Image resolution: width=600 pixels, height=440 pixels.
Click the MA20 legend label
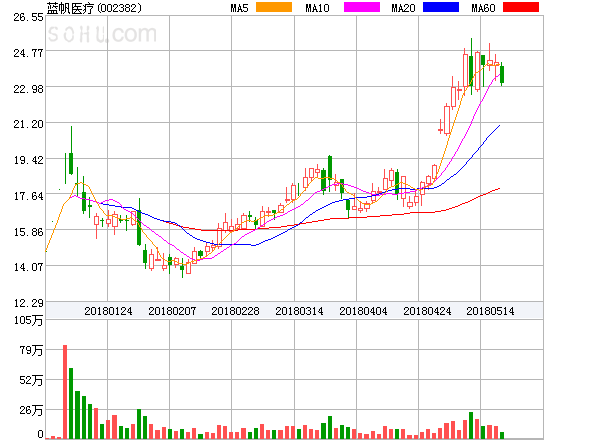tap(403, 8)
